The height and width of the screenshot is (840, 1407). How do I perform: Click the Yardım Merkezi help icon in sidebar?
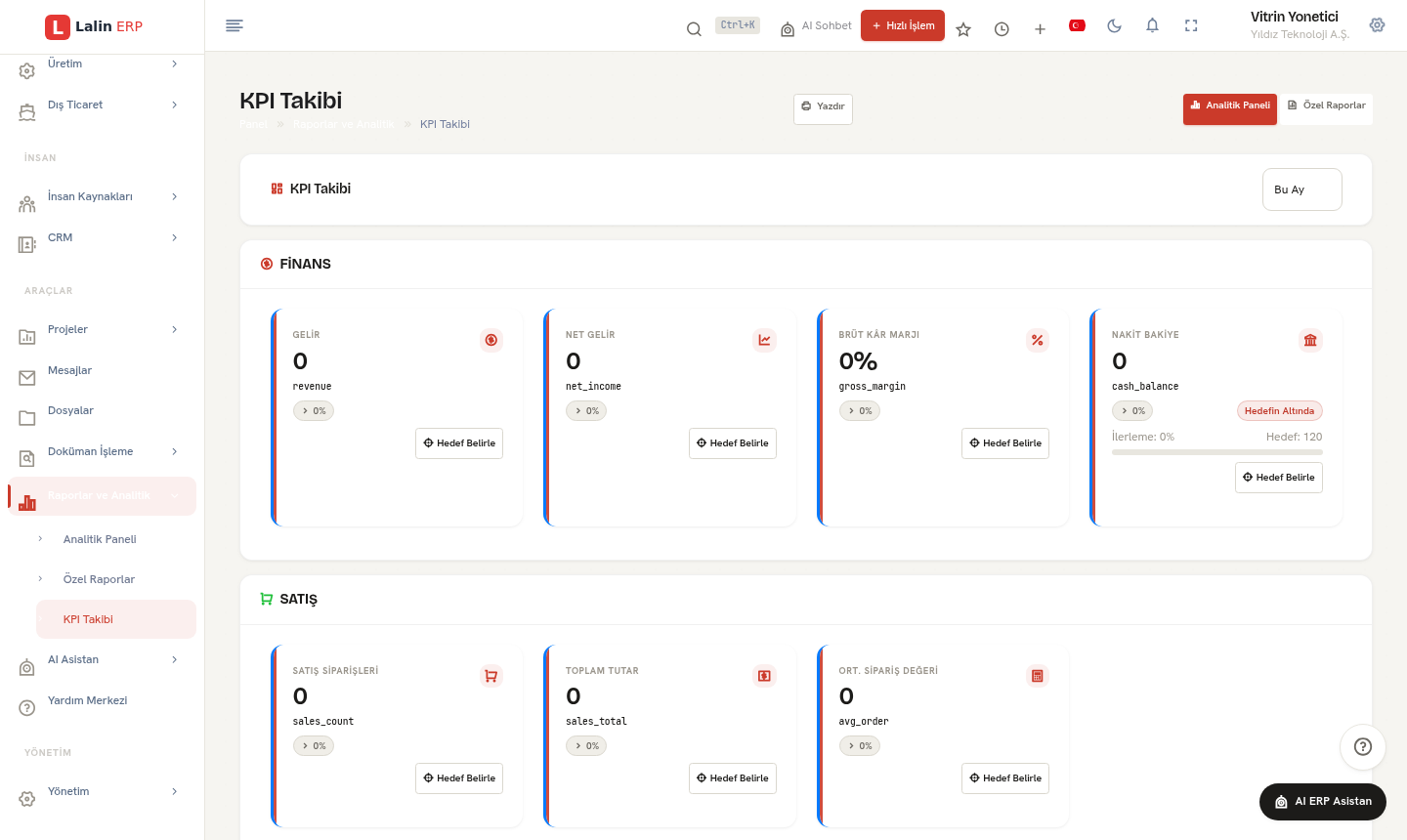27,708
